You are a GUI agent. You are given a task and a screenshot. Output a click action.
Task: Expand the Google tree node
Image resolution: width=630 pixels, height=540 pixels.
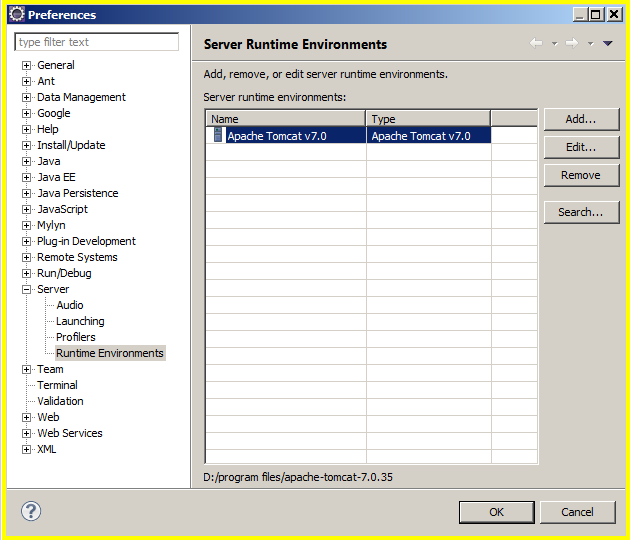click(26, 113)
